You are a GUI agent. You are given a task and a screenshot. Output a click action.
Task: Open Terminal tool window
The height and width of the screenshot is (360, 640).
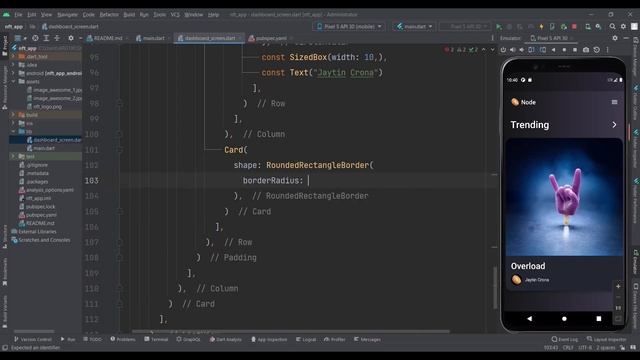[x=156, y=339]
